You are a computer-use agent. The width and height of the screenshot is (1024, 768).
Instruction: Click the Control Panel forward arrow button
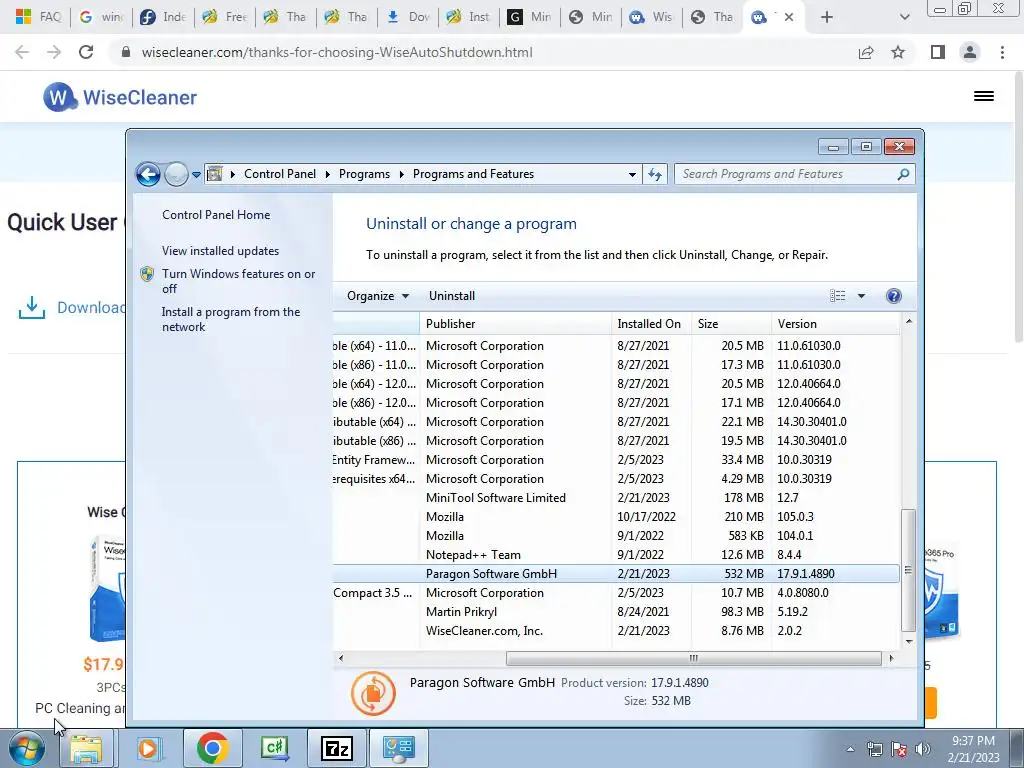click(x=176, y=174)
